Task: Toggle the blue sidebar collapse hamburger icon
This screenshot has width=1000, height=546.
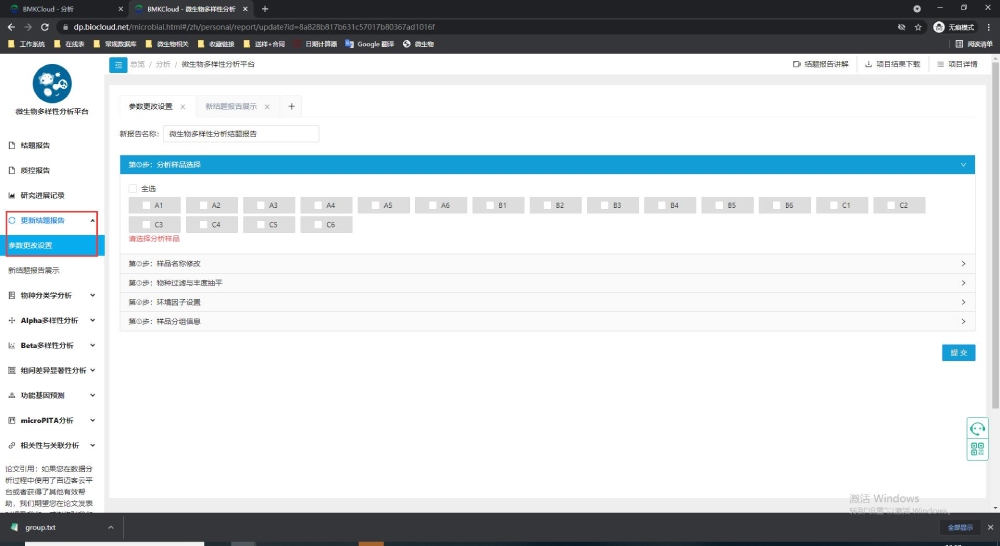Action: pyautogui.click(x=117, y=64)
